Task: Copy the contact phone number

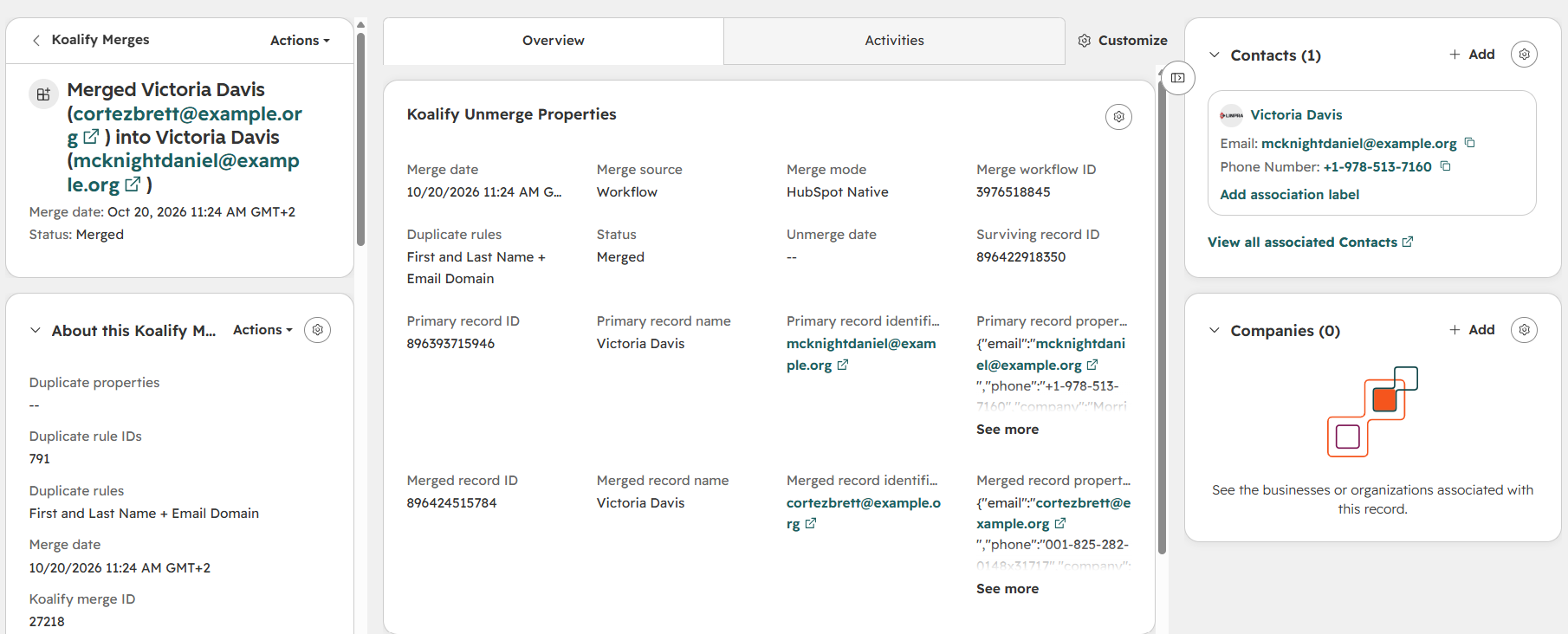Action: pyautogui.click(x=1445, y=166)
